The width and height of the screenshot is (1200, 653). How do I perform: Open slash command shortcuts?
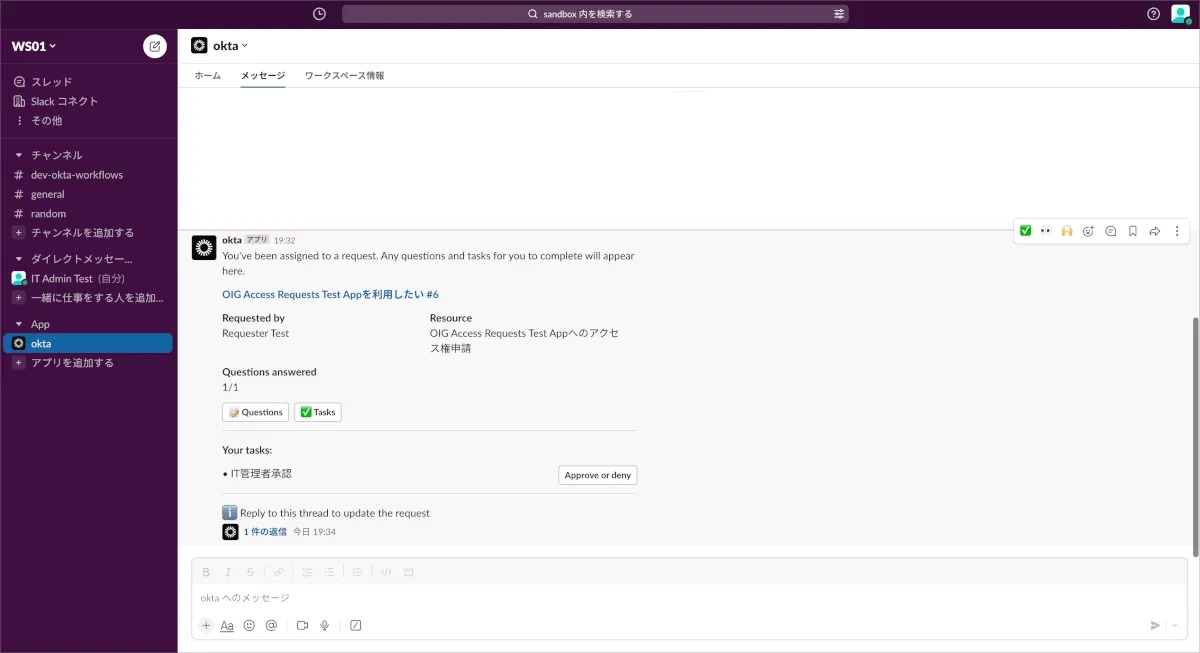[355, 625]
